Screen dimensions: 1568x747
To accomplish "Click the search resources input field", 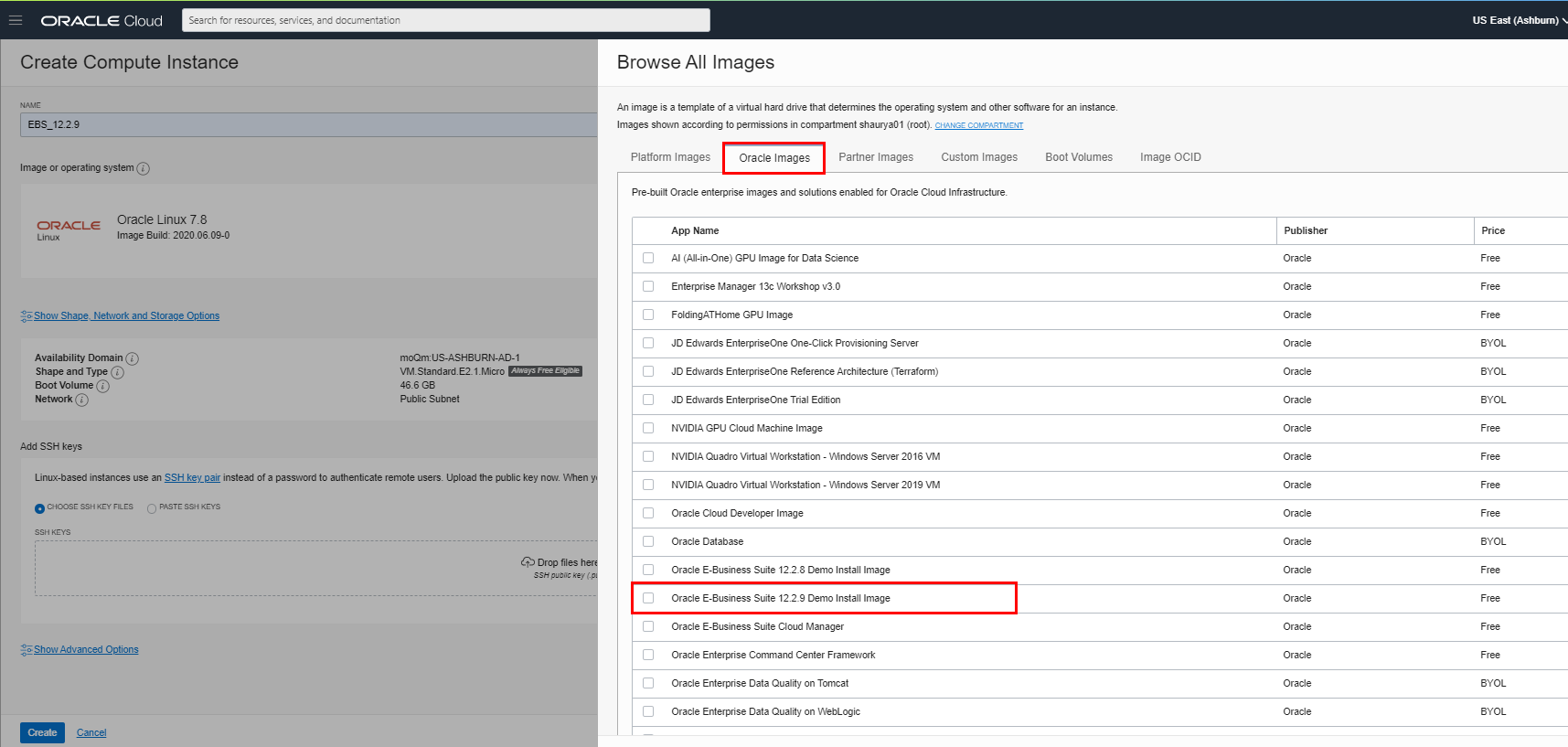I will 445,20.
